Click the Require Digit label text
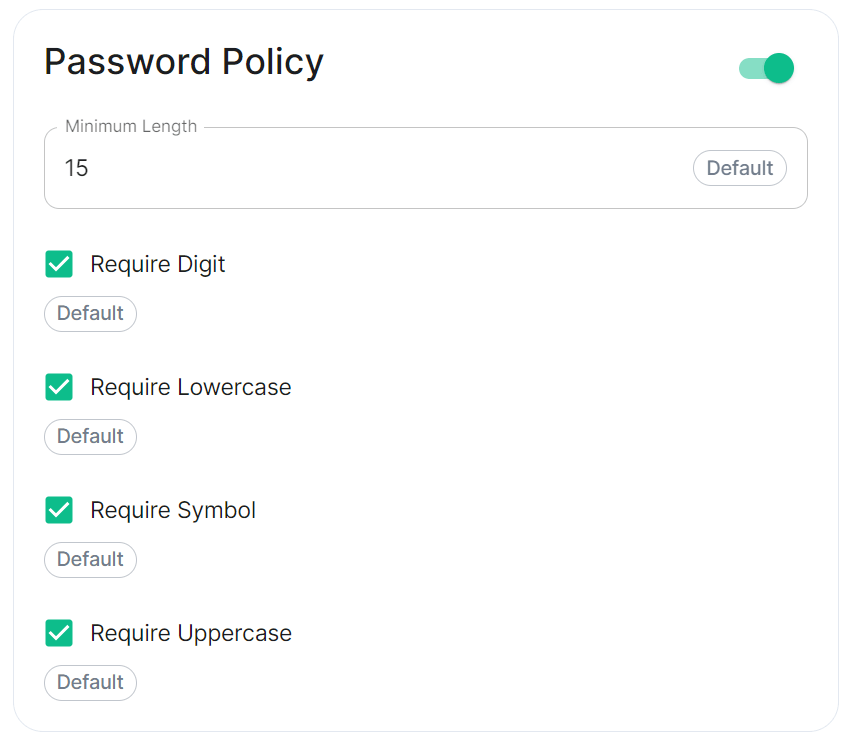The width and height of the screenshot is (848, 743). tap(157, 264)
